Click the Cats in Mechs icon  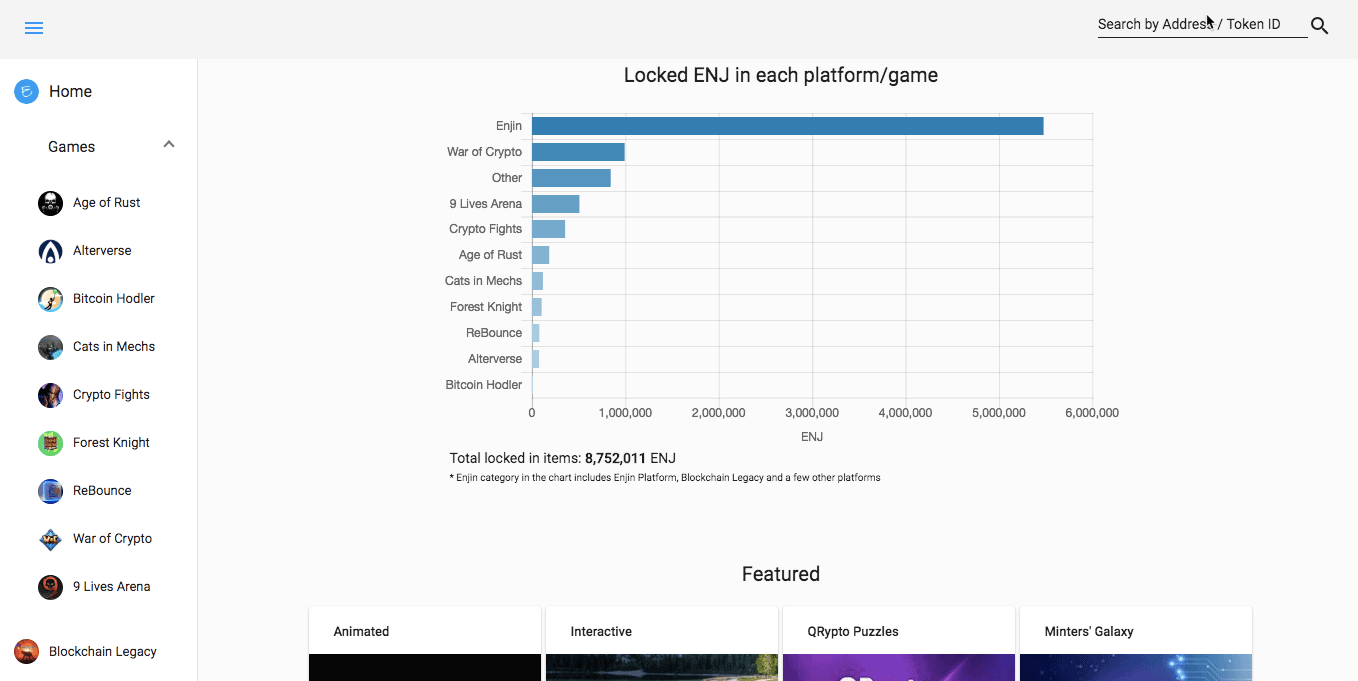[x=50, y=347]
